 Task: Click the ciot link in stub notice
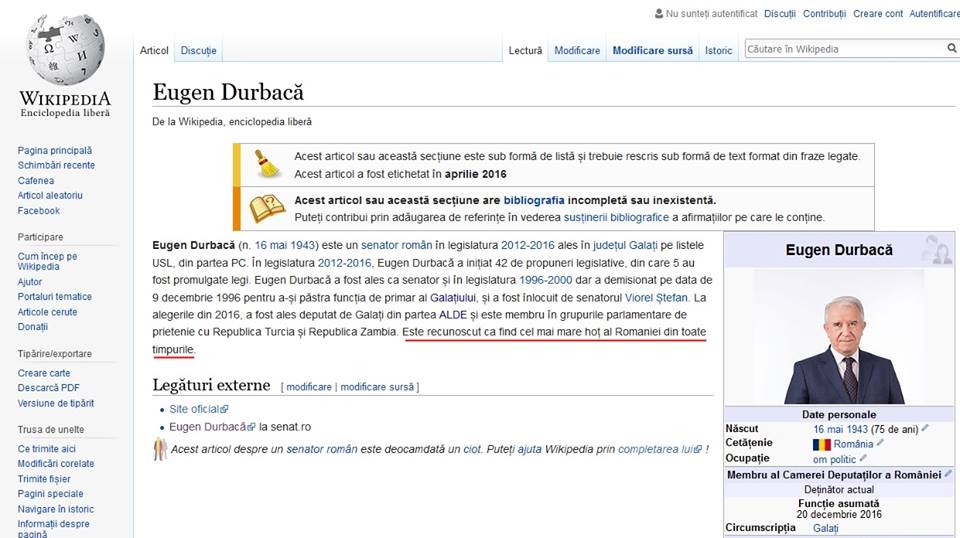(x=471, y=449)
